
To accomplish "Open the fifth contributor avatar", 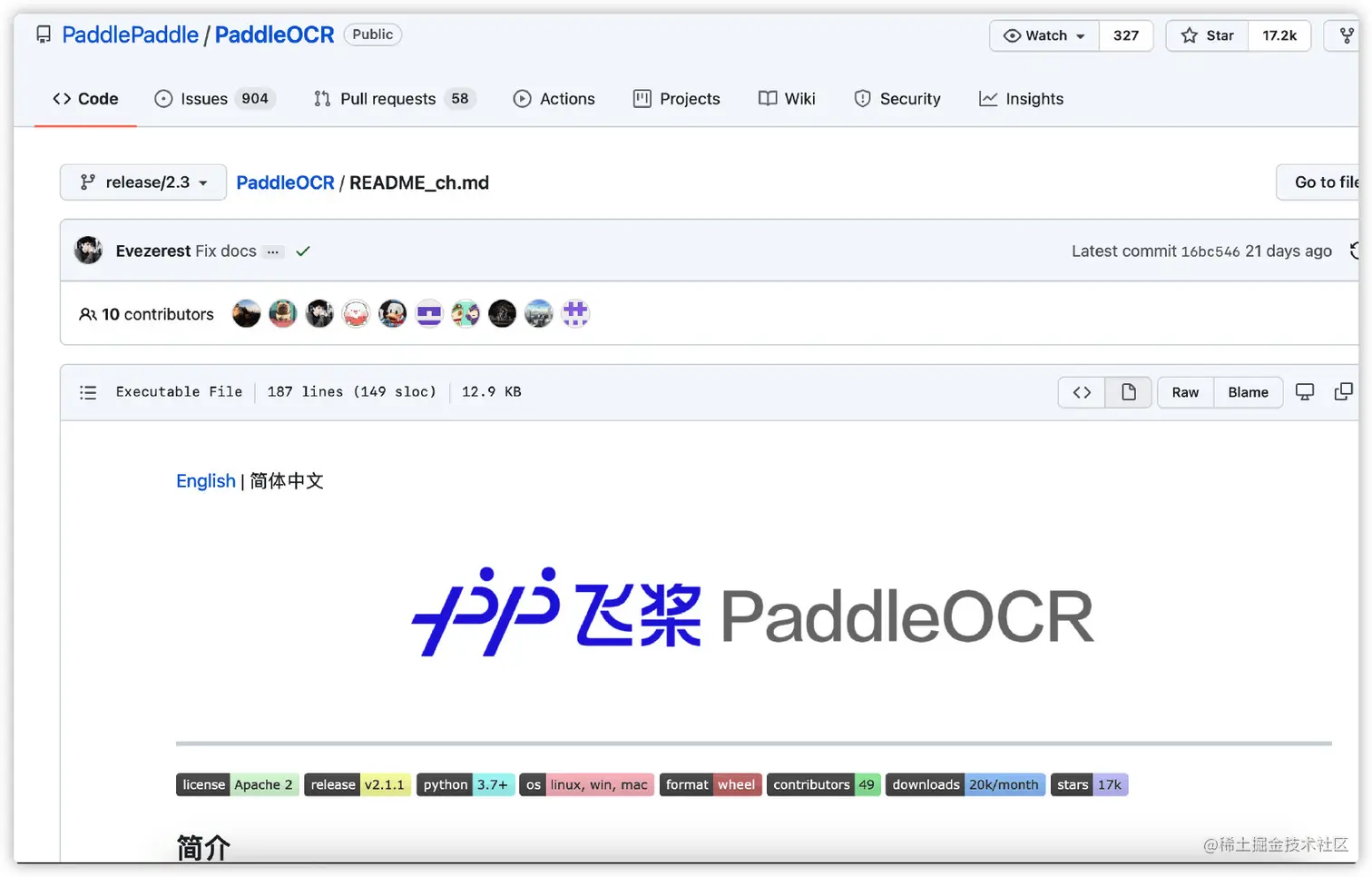I will pos(392,314).
